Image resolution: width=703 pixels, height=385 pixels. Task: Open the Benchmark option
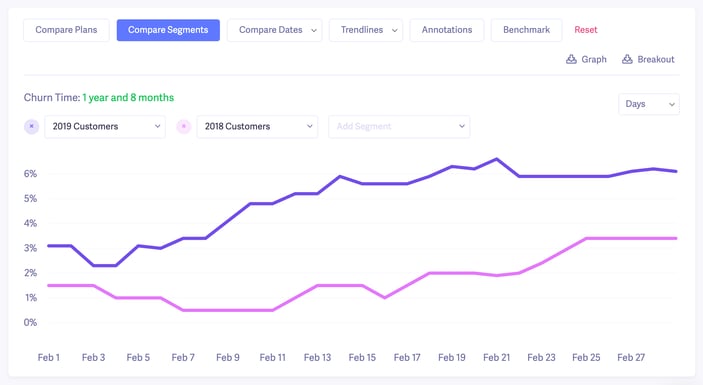pyautogui.click(x=526, y=30)
